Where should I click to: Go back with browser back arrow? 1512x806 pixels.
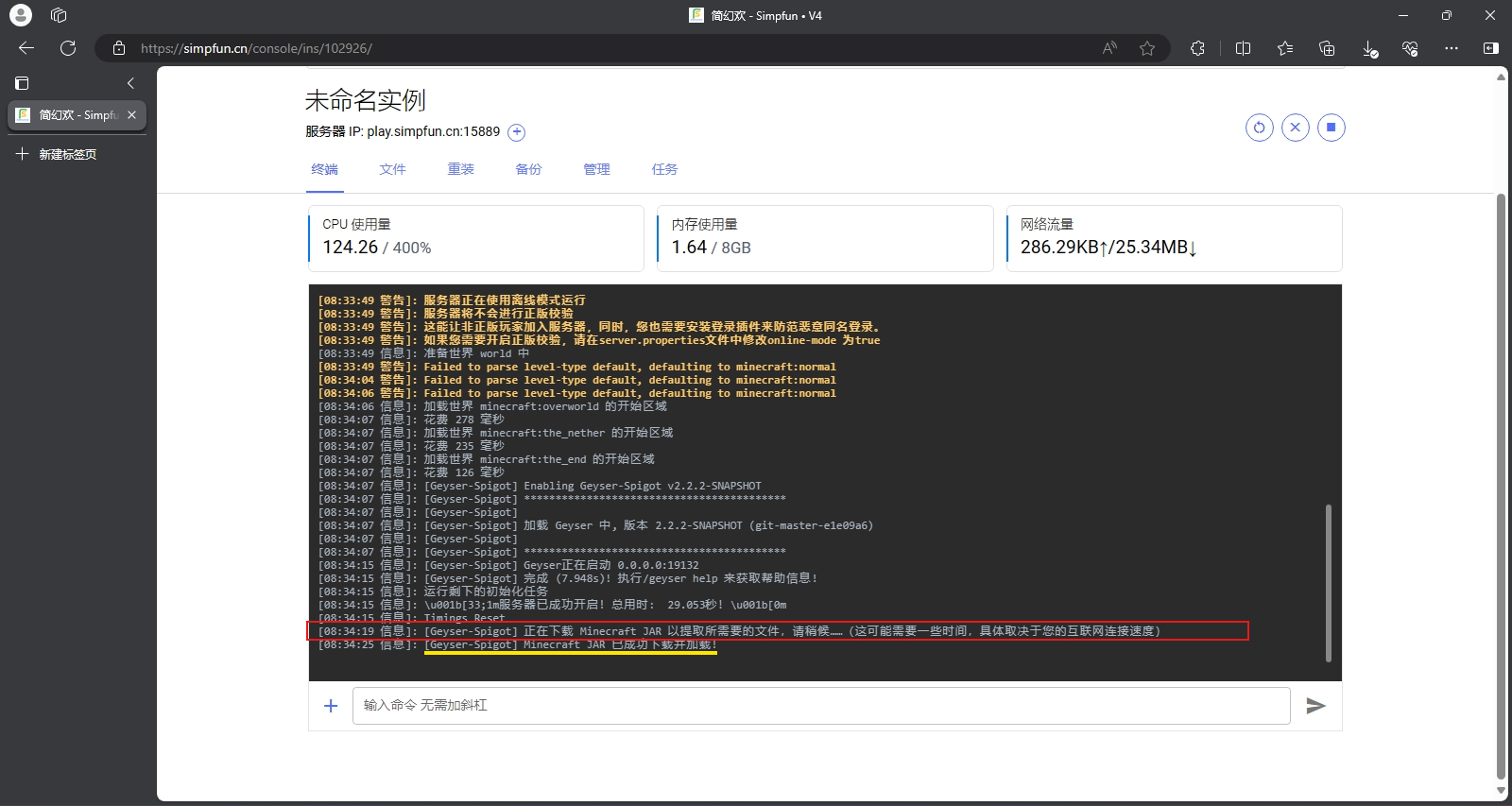point(26,48)
